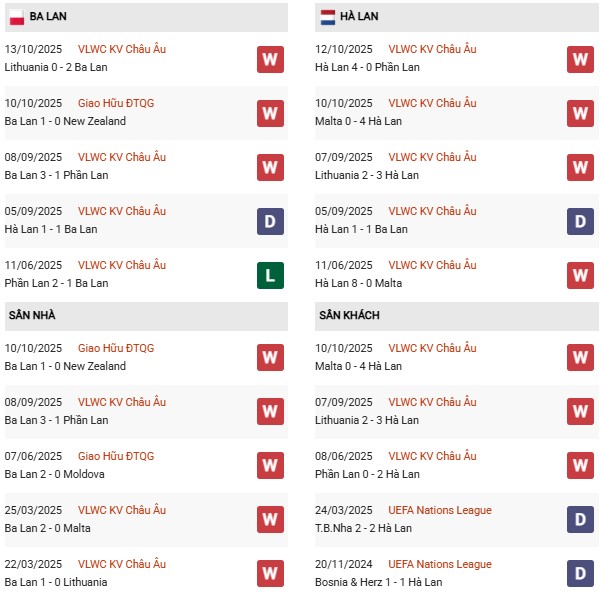Click W badge for Lithuania 0 - 2 Ba Lan

point(269,59)
